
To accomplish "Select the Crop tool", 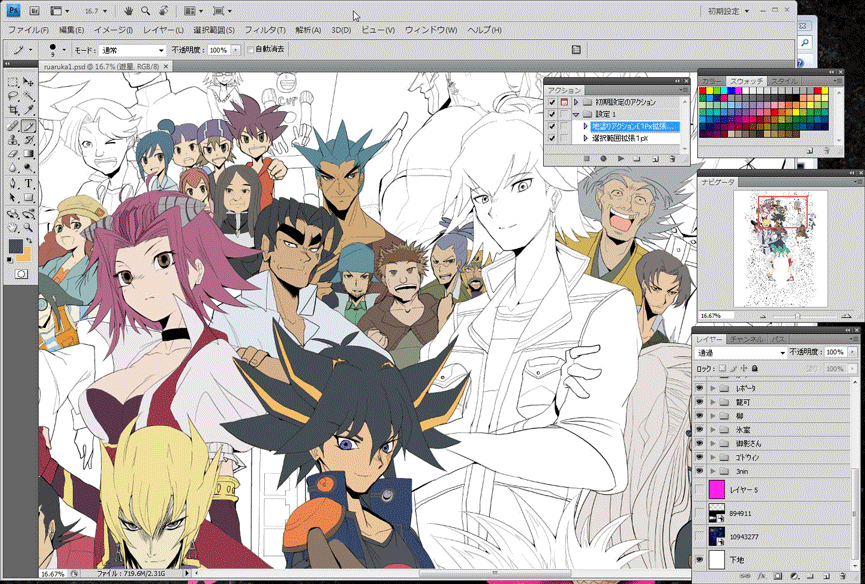I will pyautogui.click(x=13, y=109).
